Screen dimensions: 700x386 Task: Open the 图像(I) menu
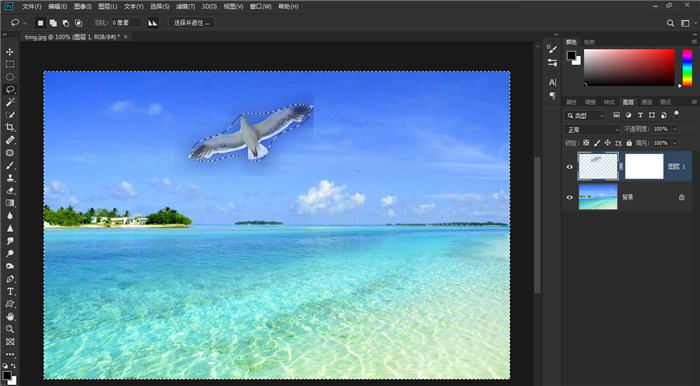coord(83,7)
